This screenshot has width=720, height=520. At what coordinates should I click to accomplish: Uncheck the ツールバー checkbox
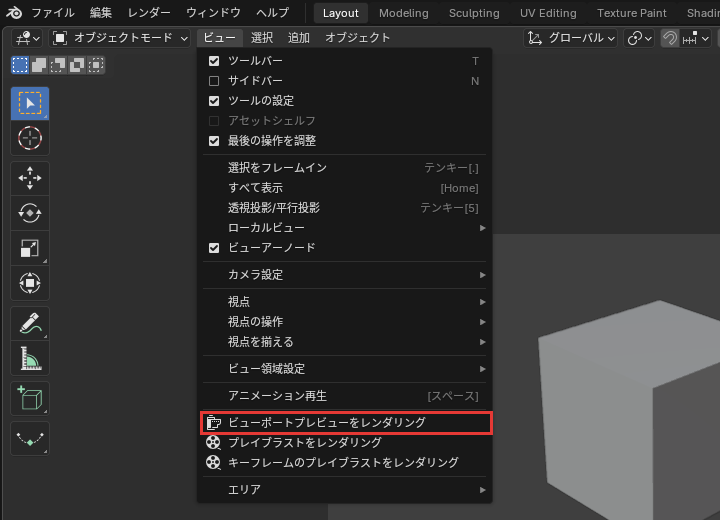click(214, 61)
